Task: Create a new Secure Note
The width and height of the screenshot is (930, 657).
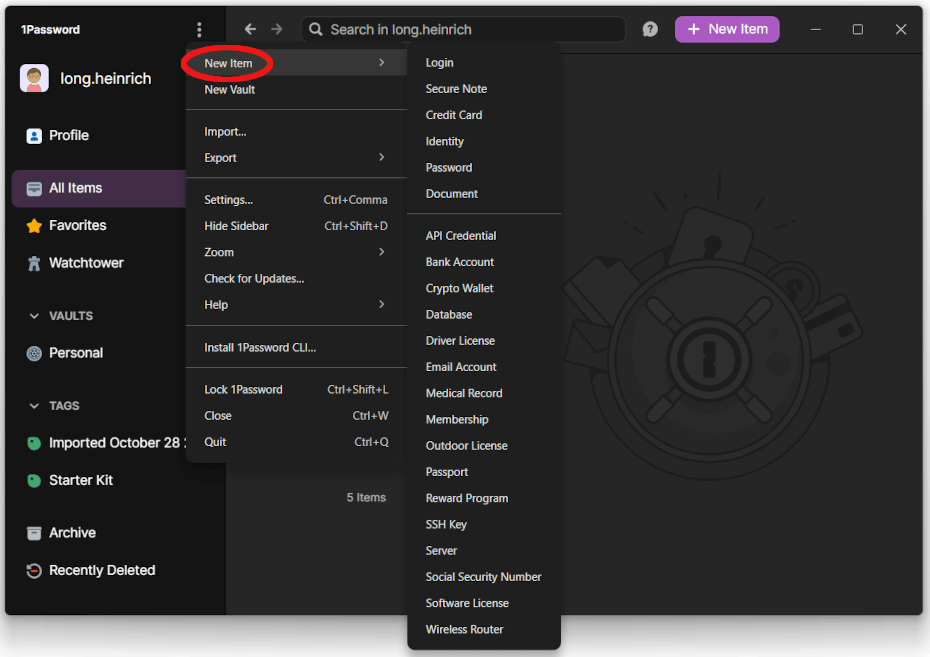Action: [484, 89]
